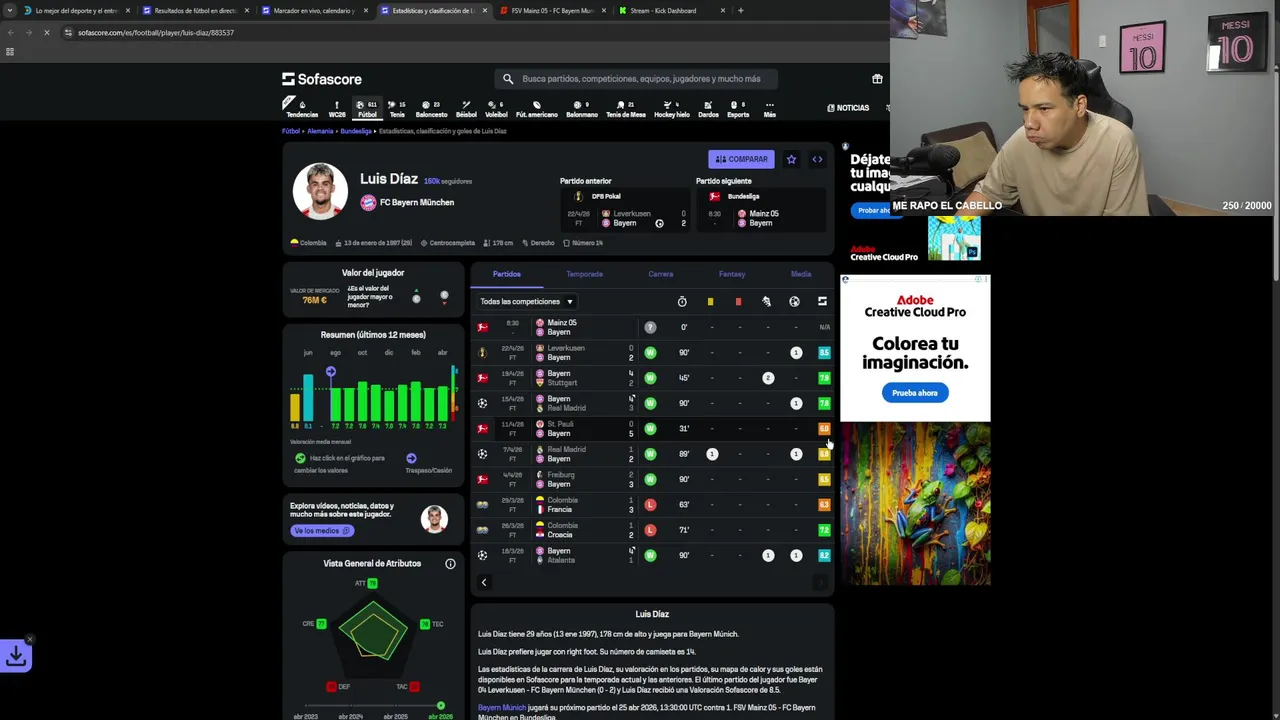Click the assists boot column icon
The image size is (1280, 720).
[766, 301]
